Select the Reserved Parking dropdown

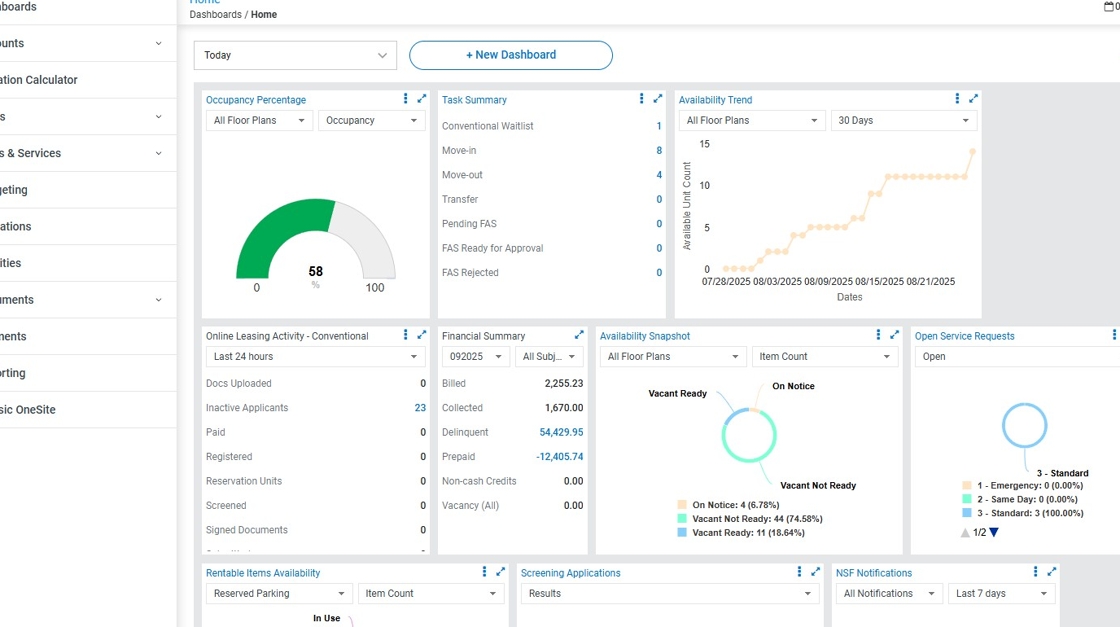point(279,594)
